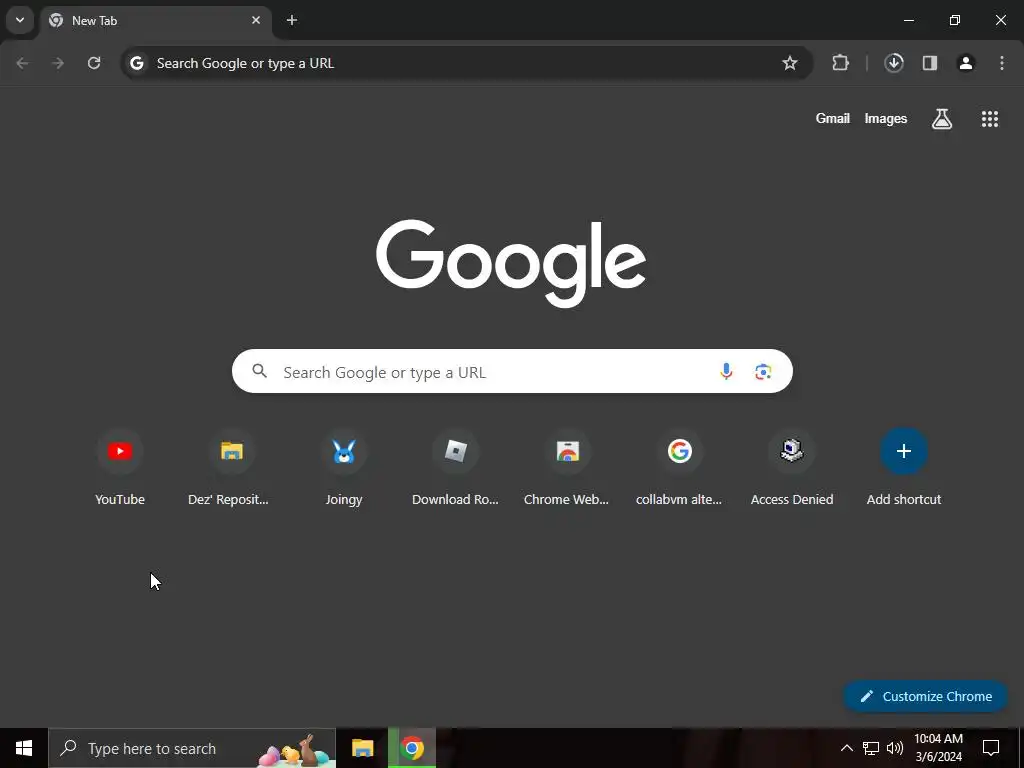
Task: Open File Explorer from taskbar
Action: click(x=362, y=748)
